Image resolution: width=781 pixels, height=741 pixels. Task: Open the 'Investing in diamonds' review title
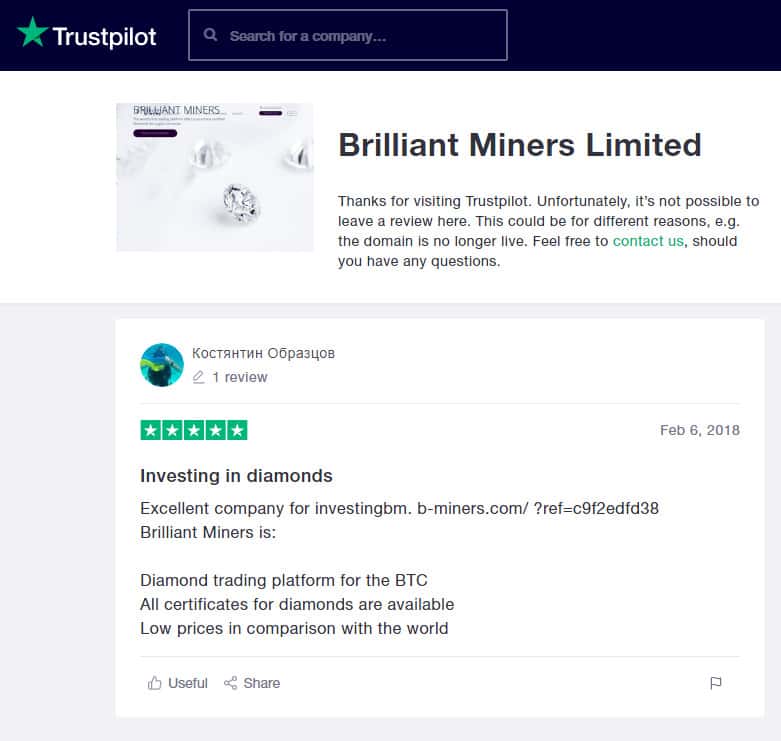click(x=236, y=476)
